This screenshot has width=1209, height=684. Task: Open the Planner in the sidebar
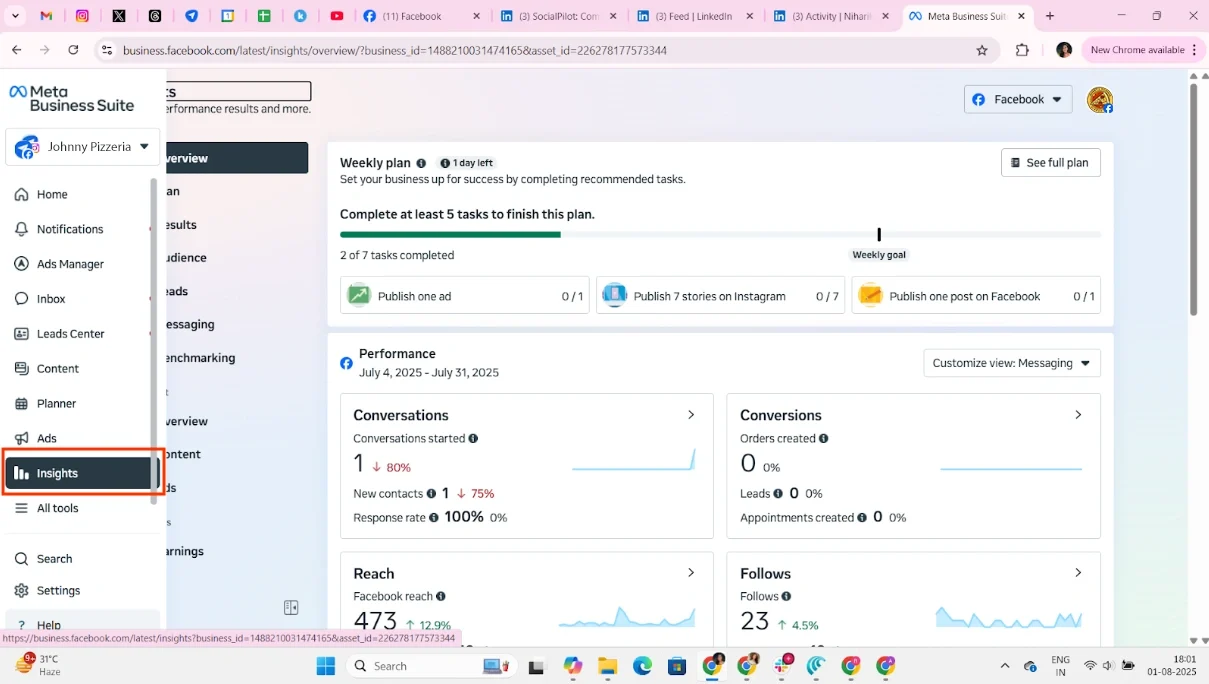[x=58, y=403]
